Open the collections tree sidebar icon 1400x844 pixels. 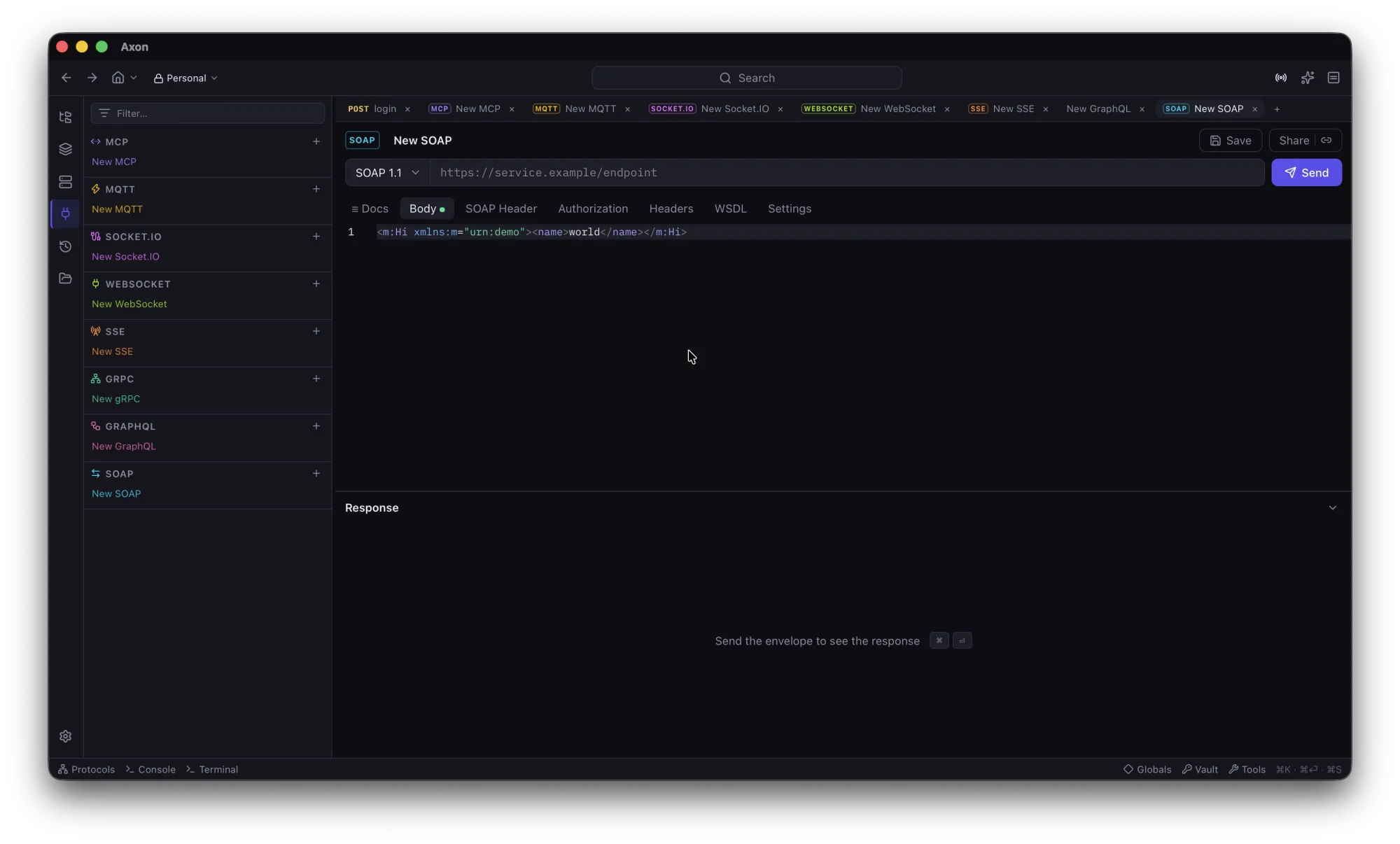(65, 117)
